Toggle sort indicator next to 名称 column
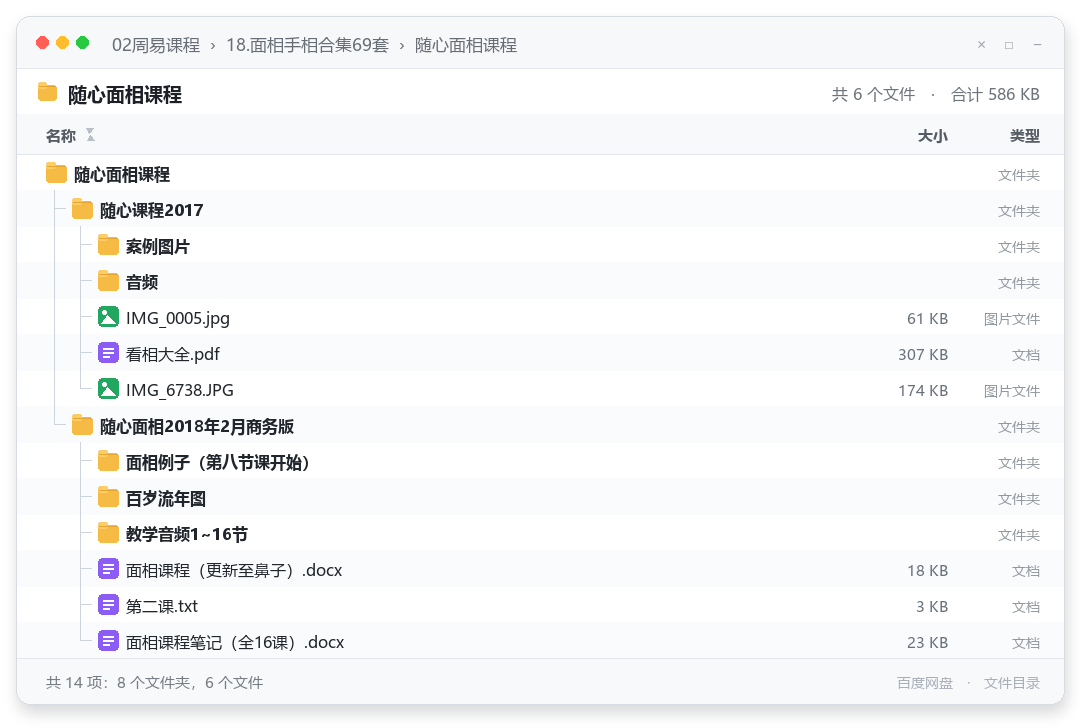This screenshot has height=728, width=1080. point(90,135)
